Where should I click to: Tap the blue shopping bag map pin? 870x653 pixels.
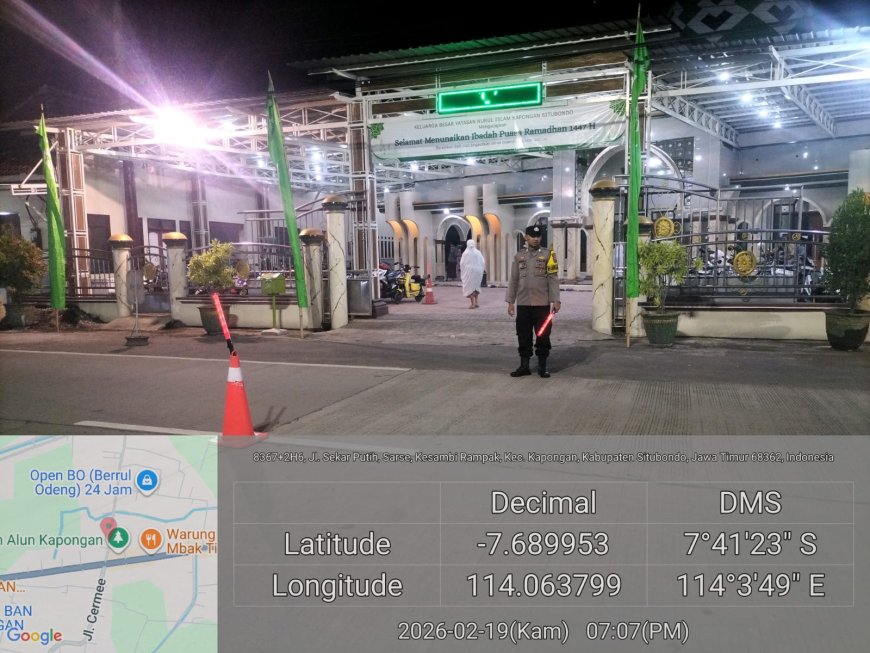pos(147,481)
